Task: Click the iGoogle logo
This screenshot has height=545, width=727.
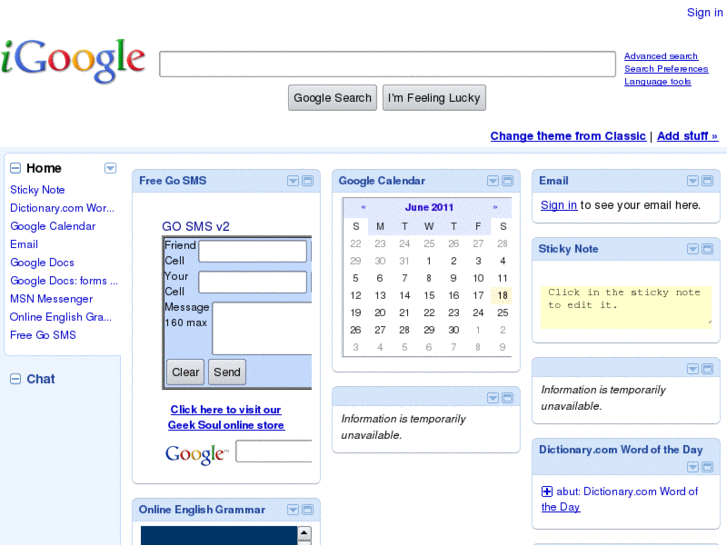Action: tap(73, 60)
